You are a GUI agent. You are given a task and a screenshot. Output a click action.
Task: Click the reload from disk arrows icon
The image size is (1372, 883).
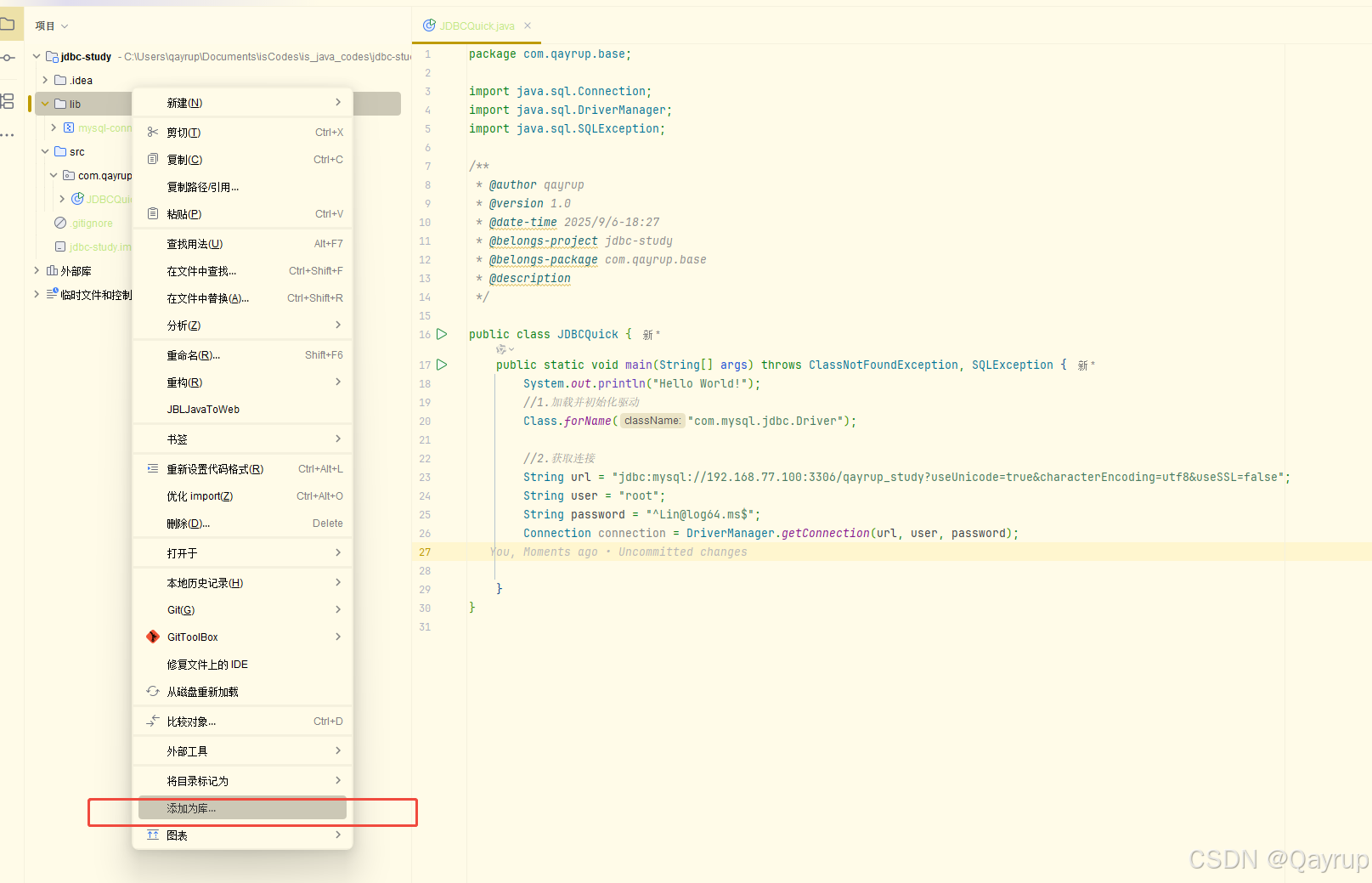pos(153,691)
